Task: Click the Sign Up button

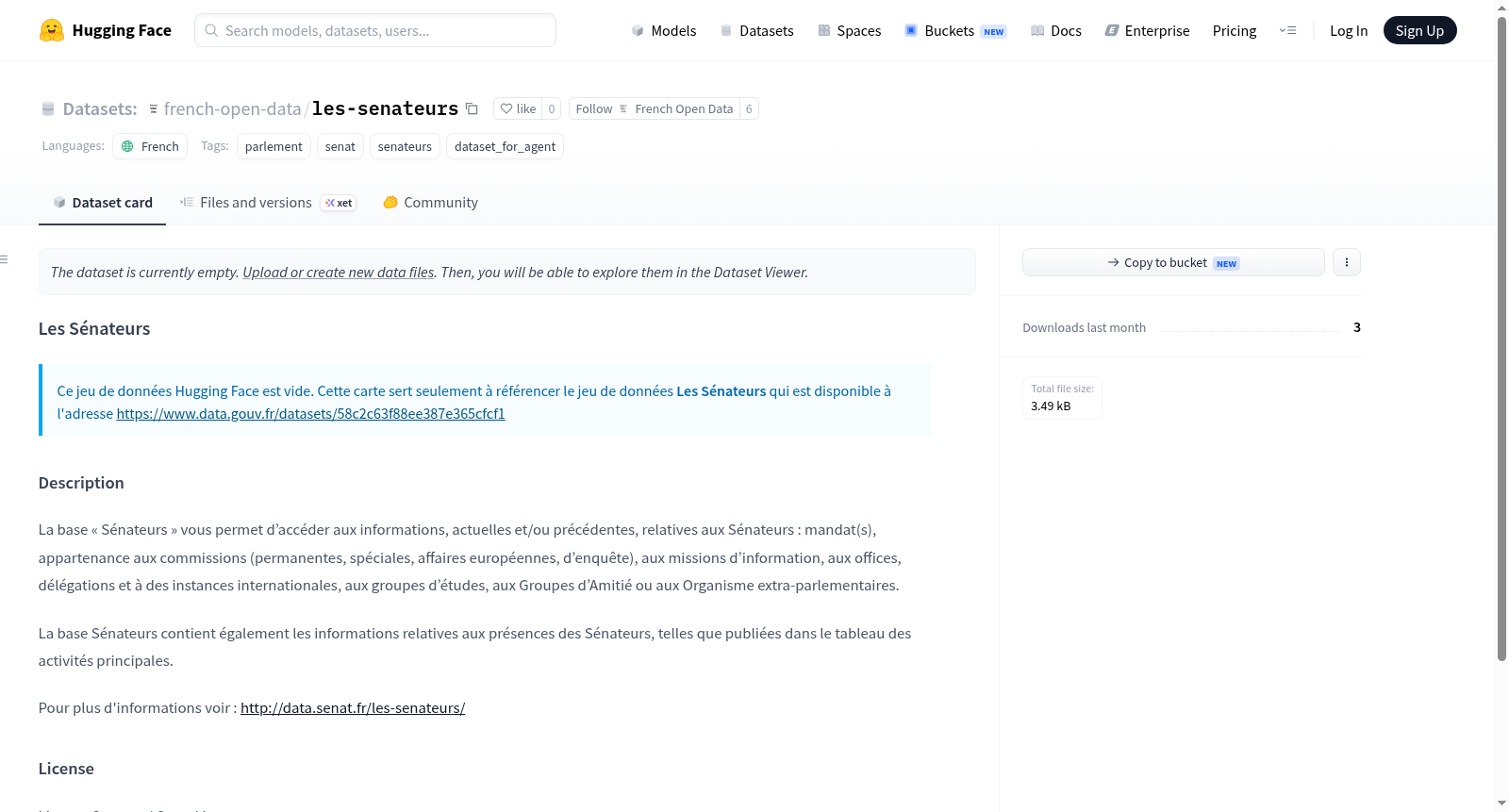Action: [1419, 30]
